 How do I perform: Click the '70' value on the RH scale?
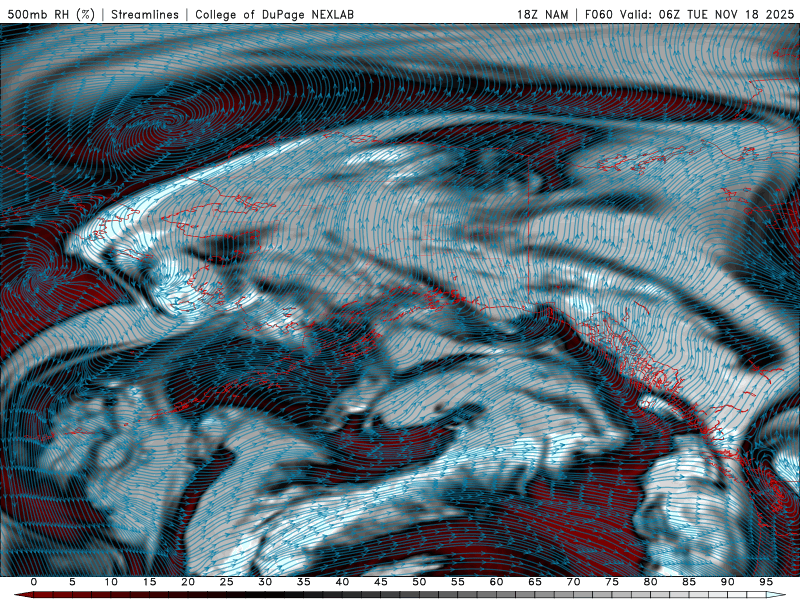(x=573, y=582)
